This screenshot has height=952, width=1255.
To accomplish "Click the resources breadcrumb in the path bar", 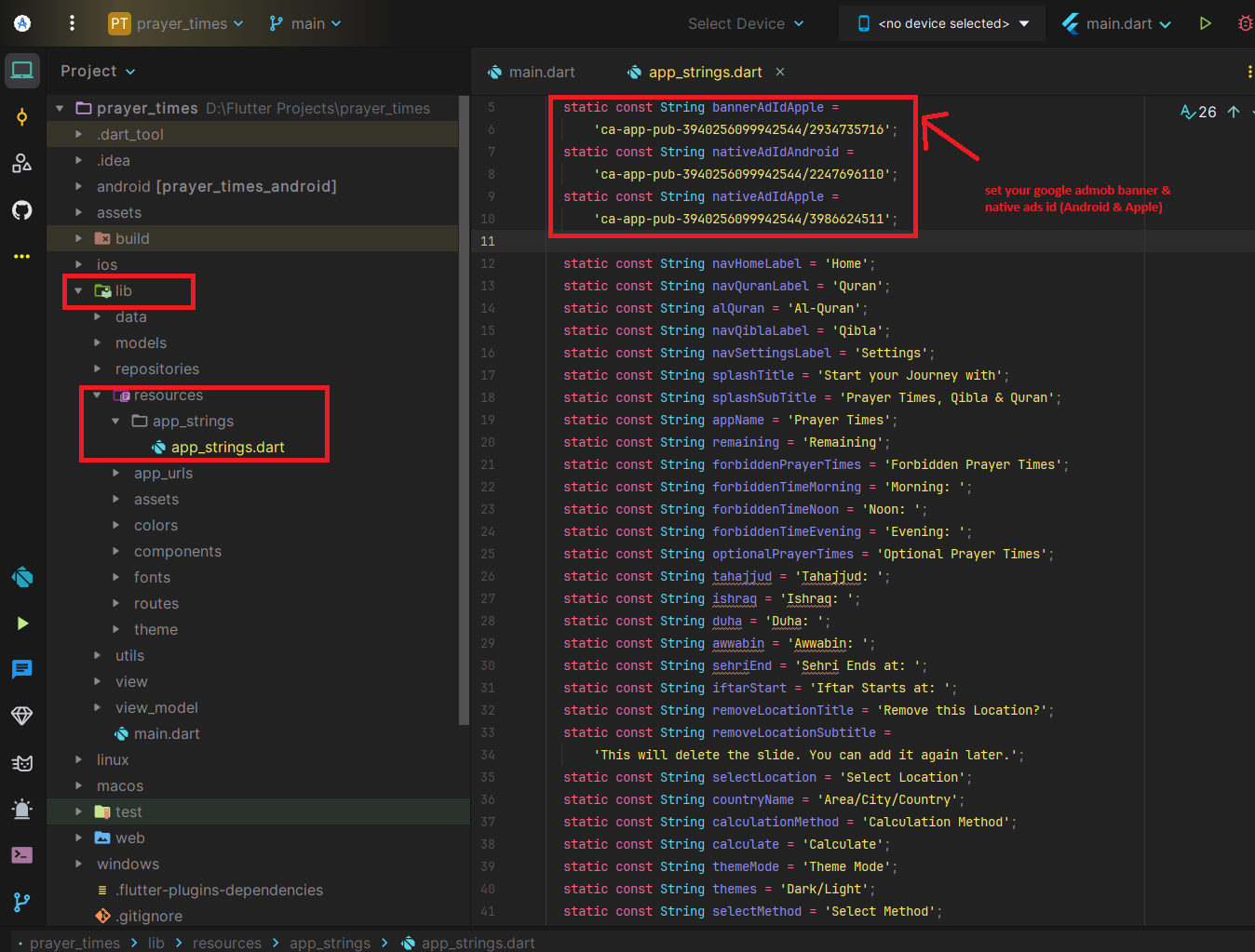I will 226,943.
